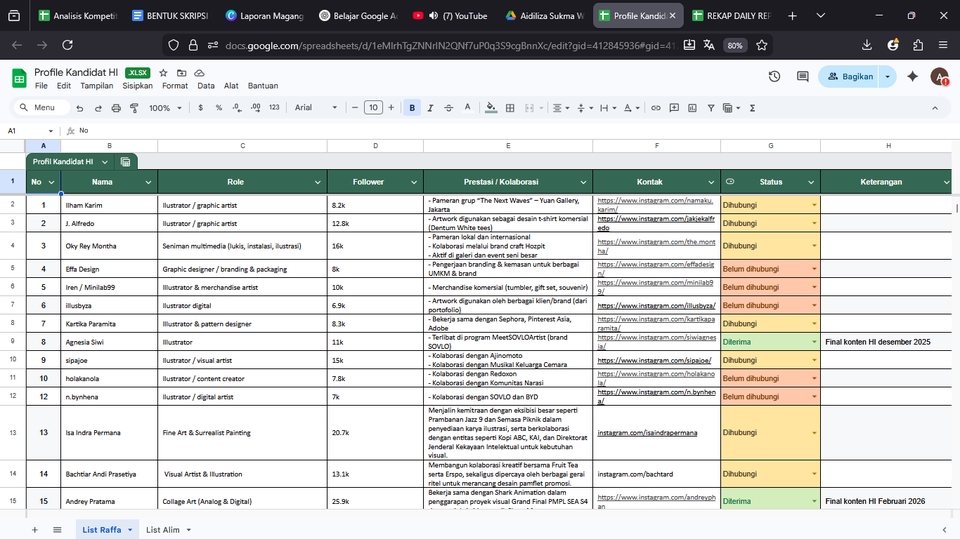Viewport: 960px width, 539px height.
Task: Open the Format menu
Action: tap(174, 86)
